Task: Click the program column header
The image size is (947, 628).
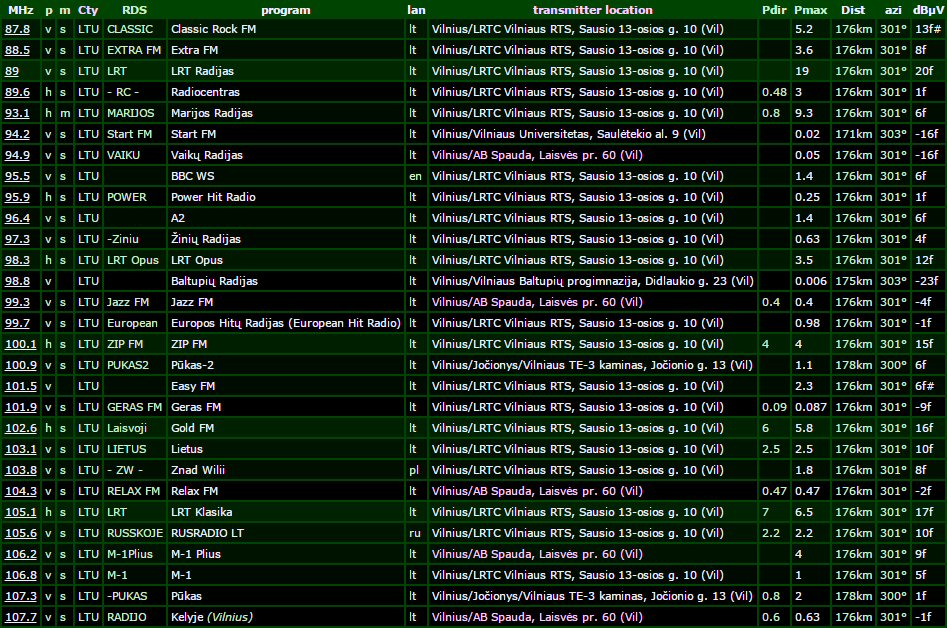Action: (x=286, y=10)
